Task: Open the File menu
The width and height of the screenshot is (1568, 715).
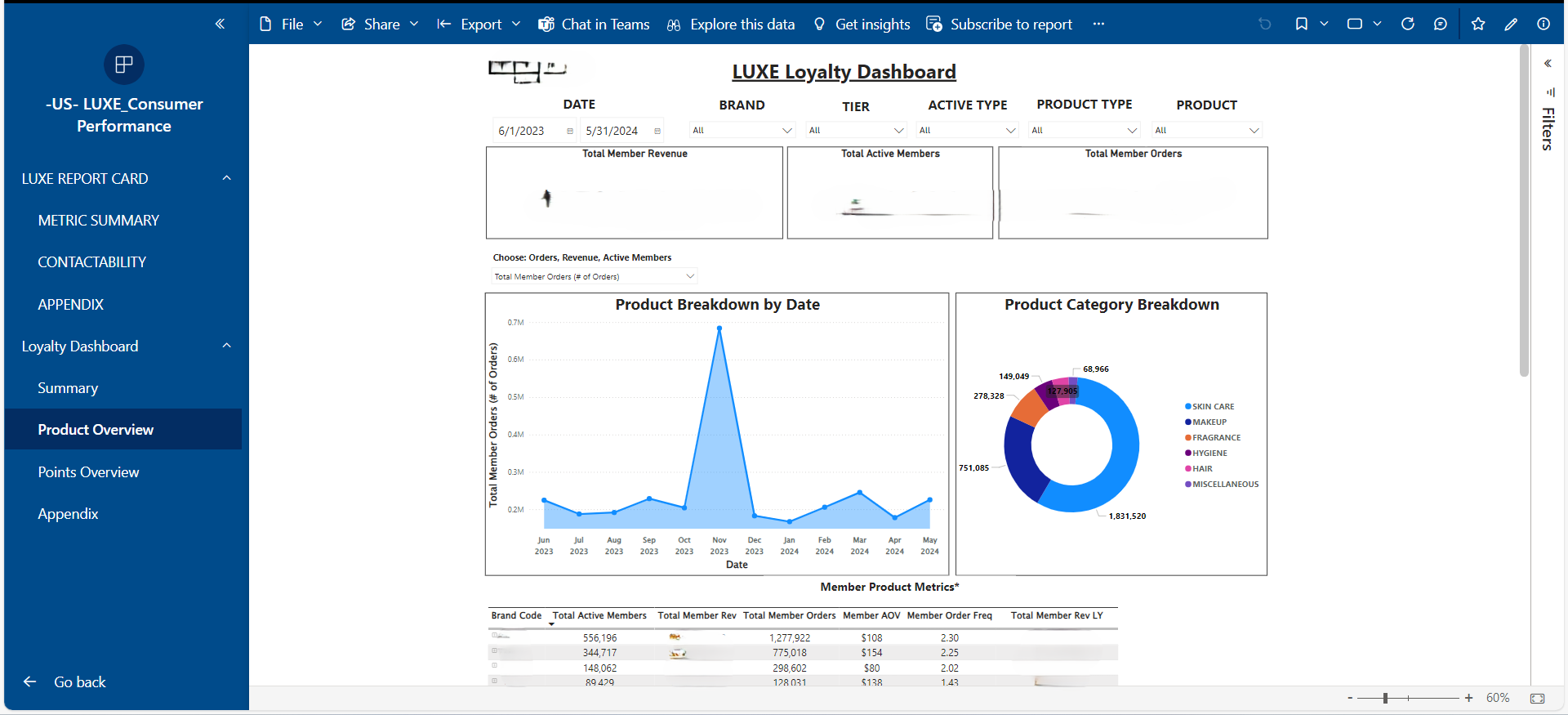Action: (x=291, y=25)
